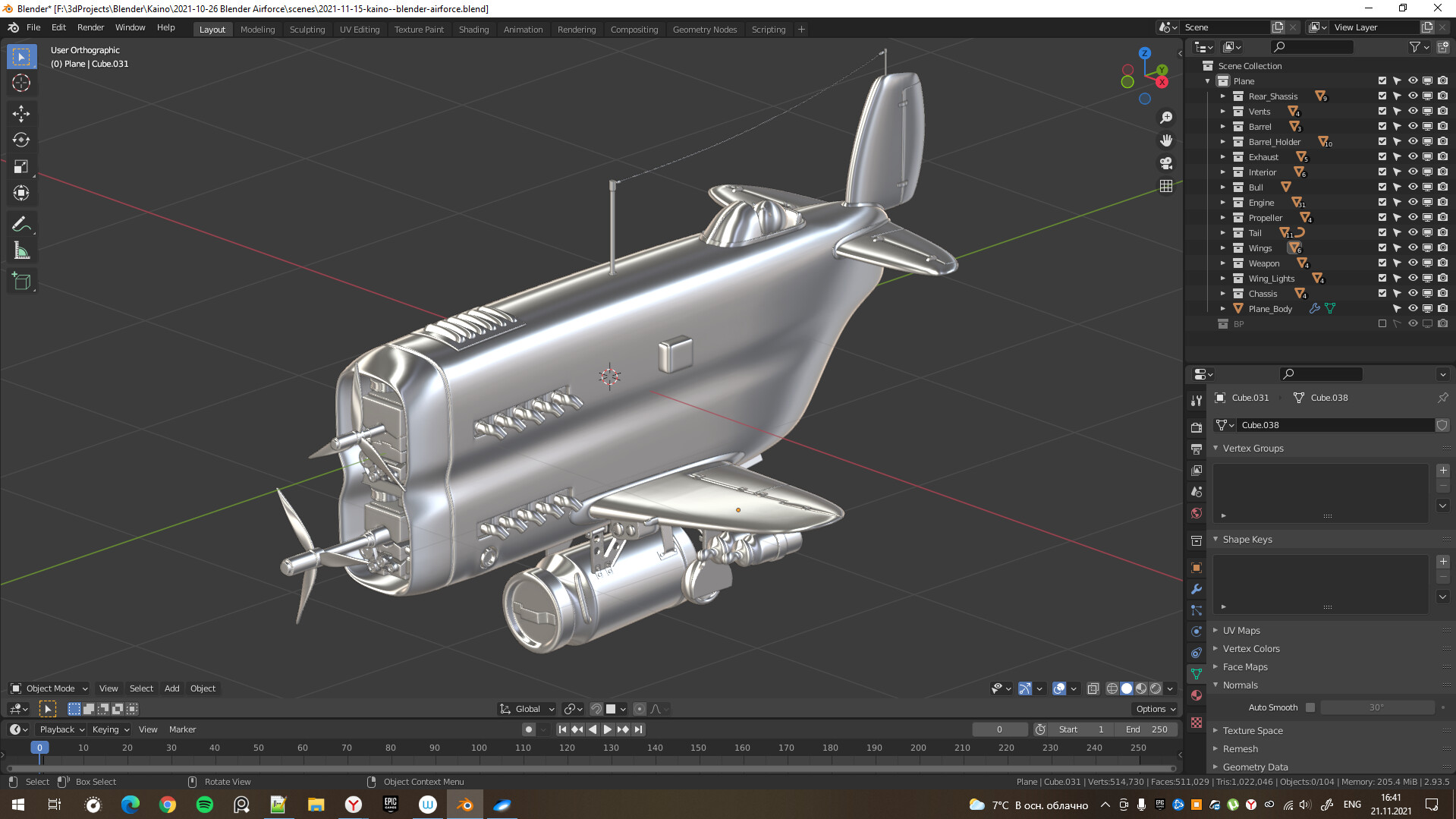Viewport: 1456px width, 819px height.
Task: Uncheck the Vents collection checkbox
Action: click(x=1382, y=112)
